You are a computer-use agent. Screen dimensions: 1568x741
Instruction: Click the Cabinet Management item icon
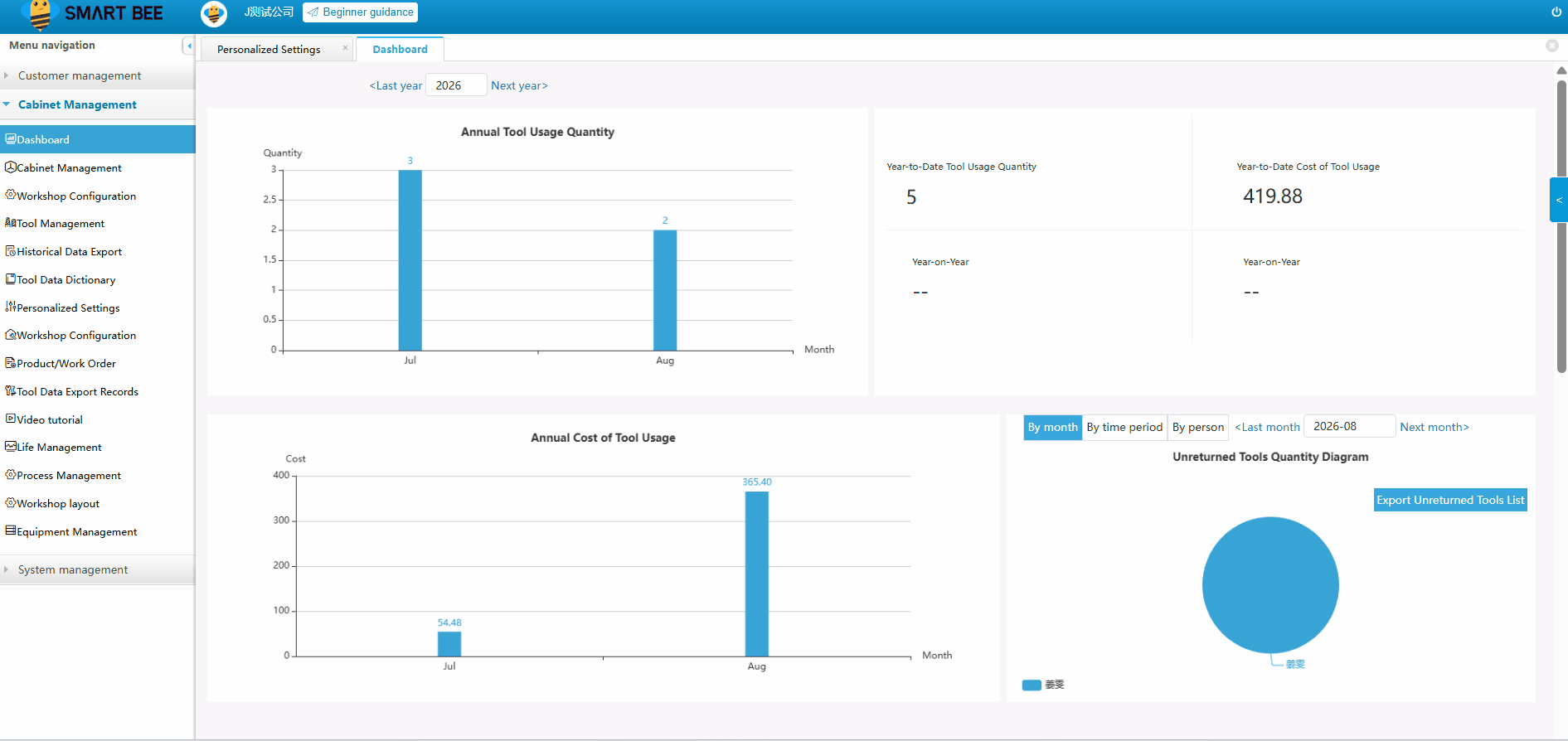pos(11,167)
